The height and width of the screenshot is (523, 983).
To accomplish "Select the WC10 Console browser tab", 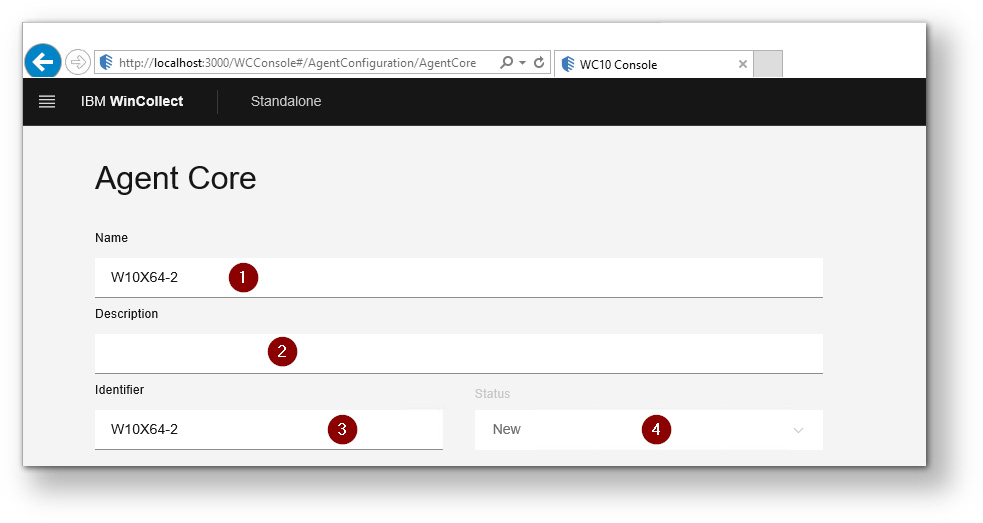I will [x=653, y=64].
